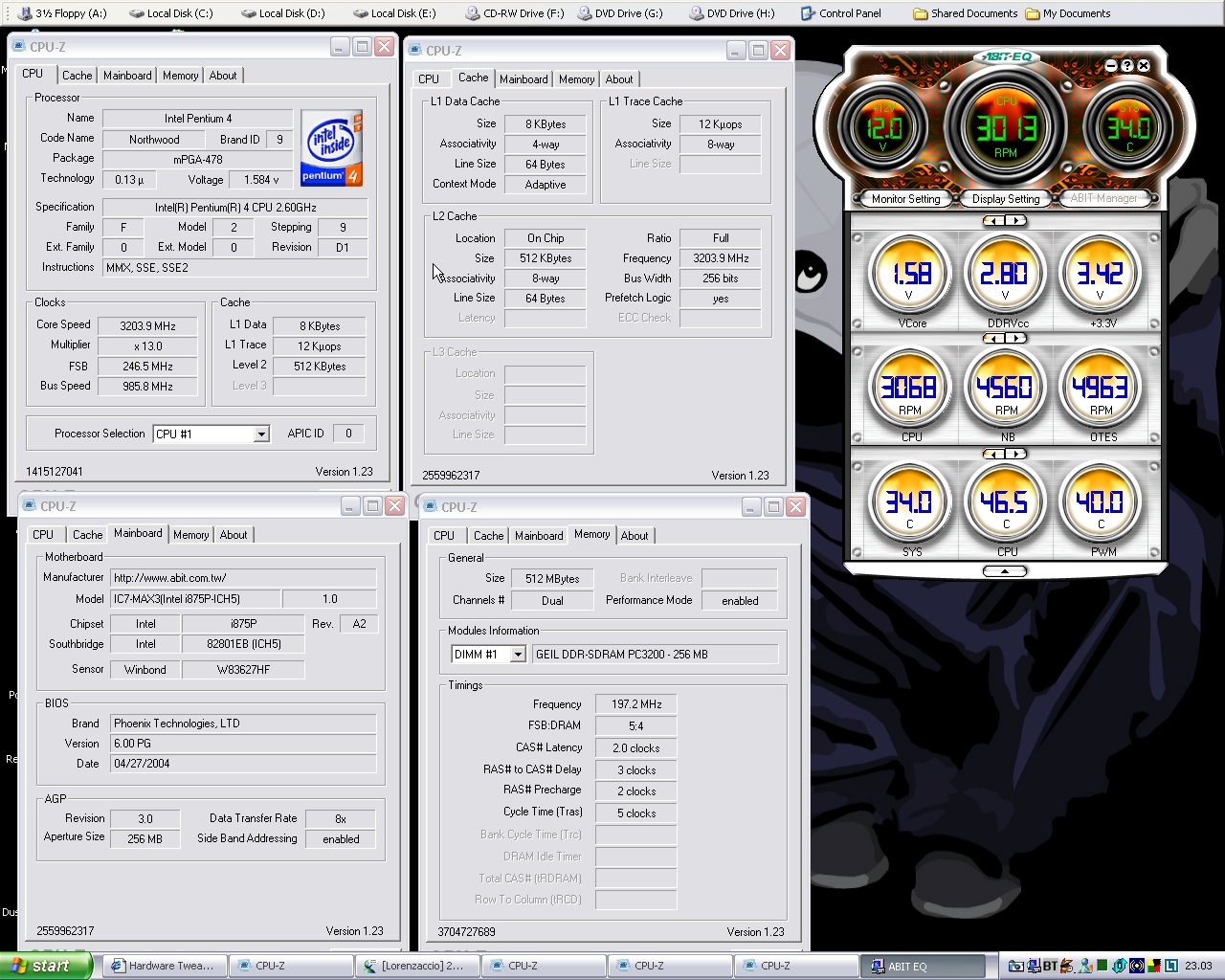
Task: Click the DDRVcc 2.80 V dial
Action: pyautogui.click(x=1005, y=275)
